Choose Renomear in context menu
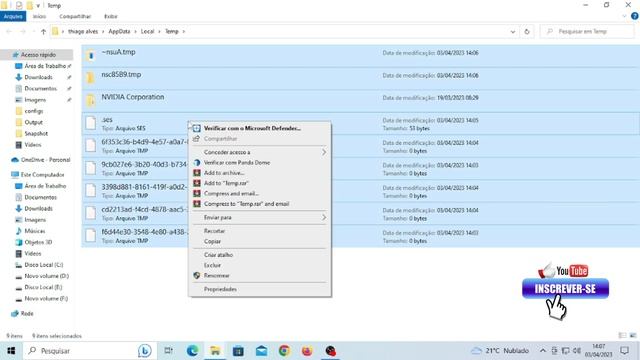Screen dimensions: 640x360 [x=260, y=276]
